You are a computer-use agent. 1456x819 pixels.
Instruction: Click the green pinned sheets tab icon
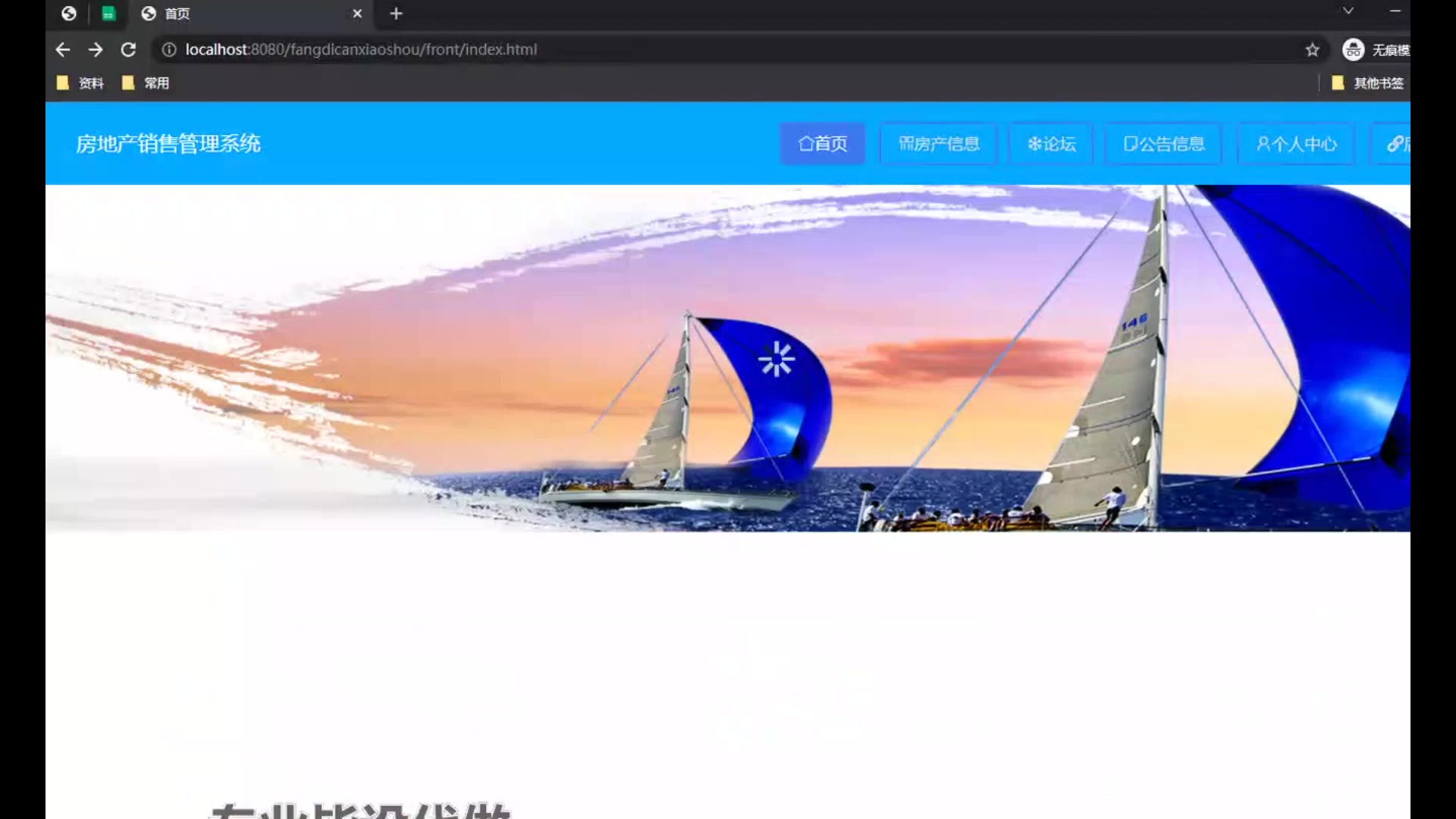[x=108, y=14]
